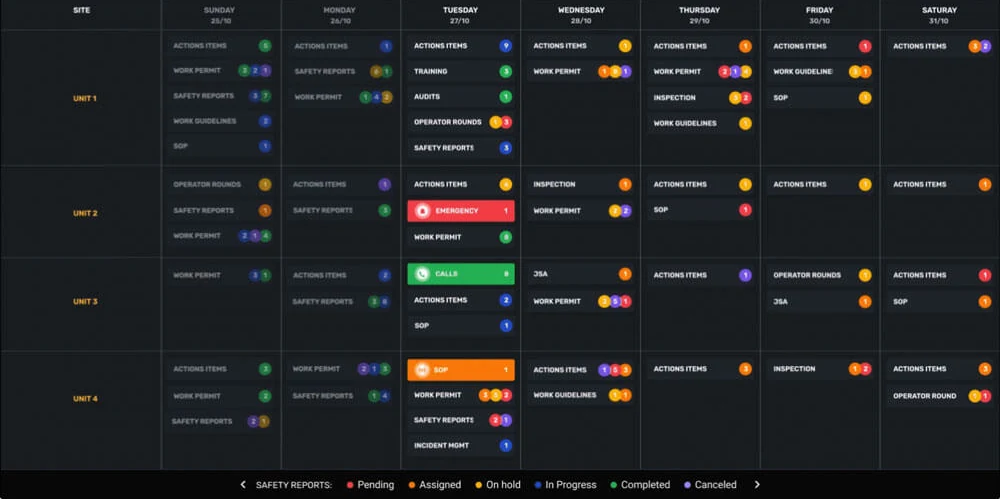
Task: Click the blue 1 badge on the Incident Mgmt card
Action: 506,445
